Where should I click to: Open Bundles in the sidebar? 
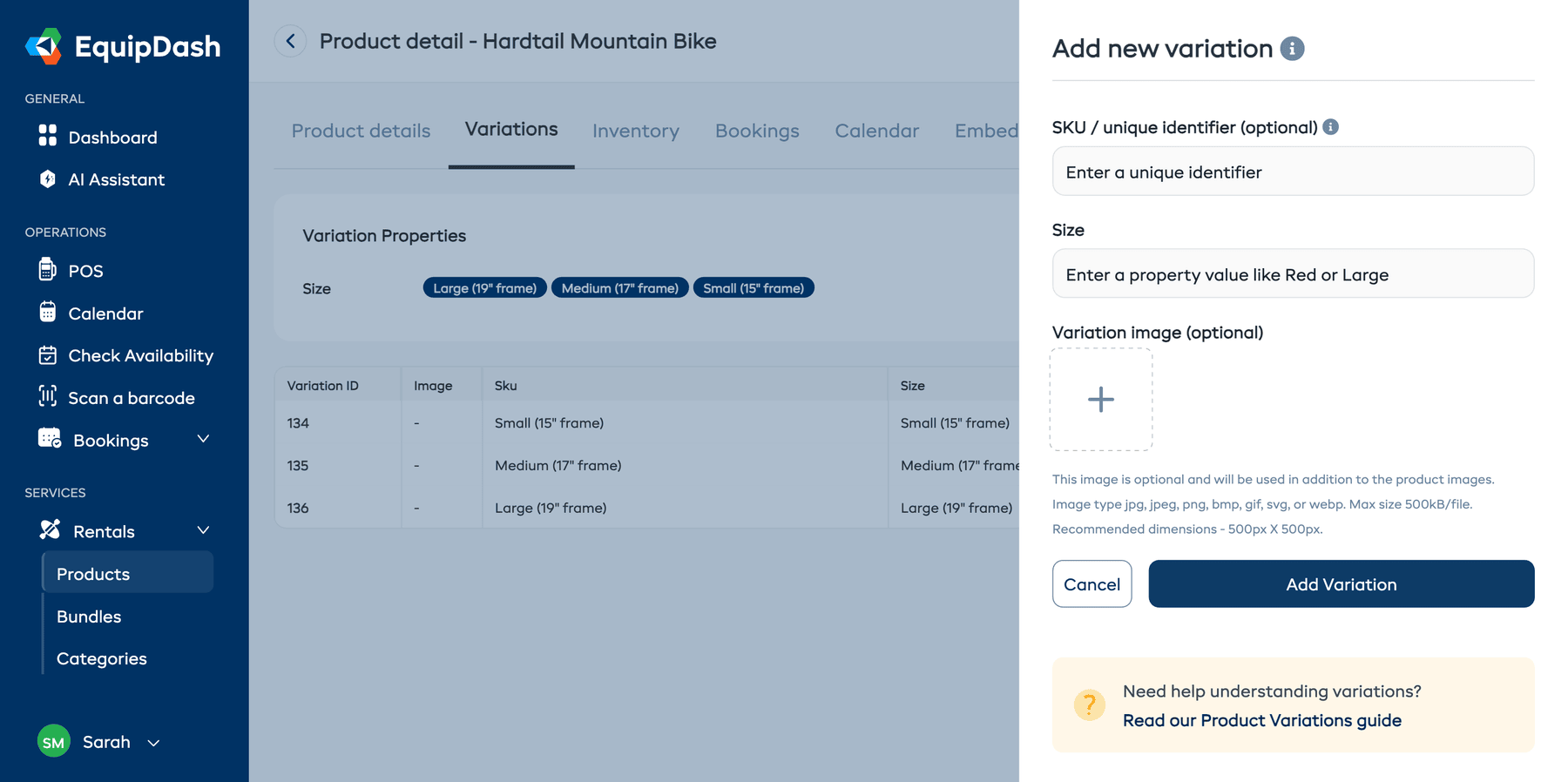pos(89,617)
